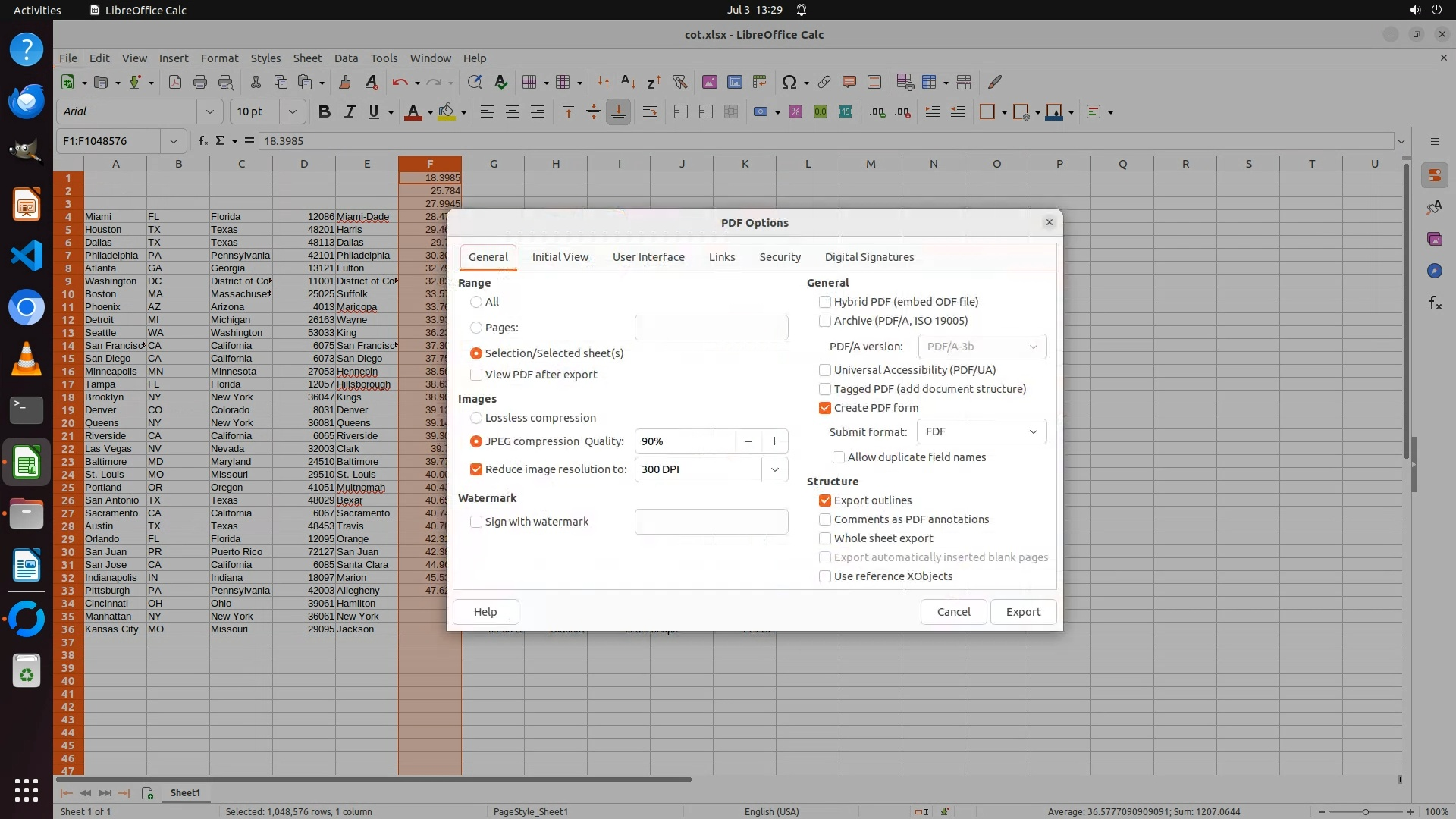
Task: Expand the font name Arial dropdown
Action: 209,112
